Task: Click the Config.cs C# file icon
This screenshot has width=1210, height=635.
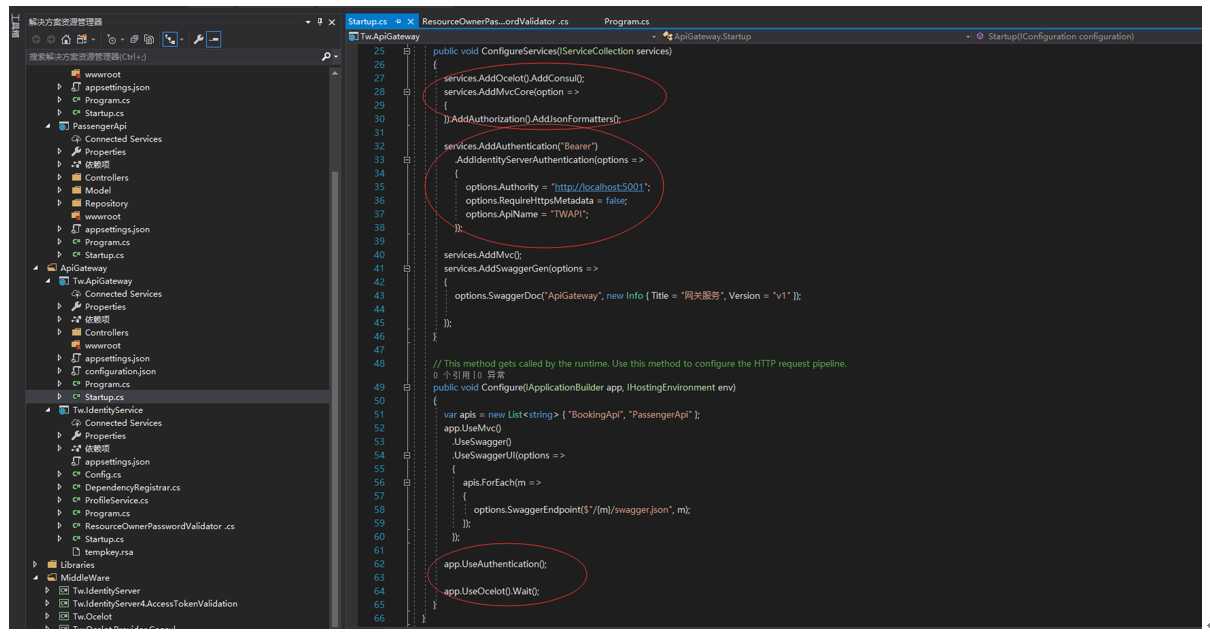Action: 76,474
